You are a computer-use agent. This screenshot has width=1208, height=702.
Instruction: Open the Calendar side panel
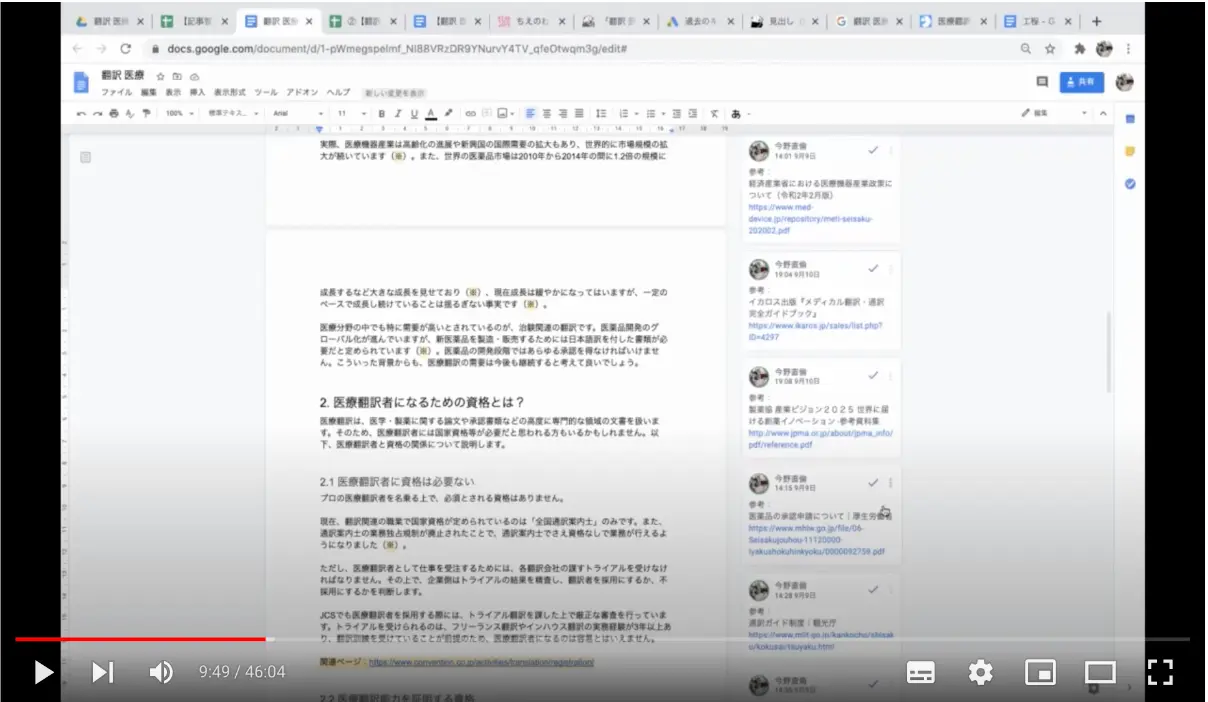point(1130,118)
